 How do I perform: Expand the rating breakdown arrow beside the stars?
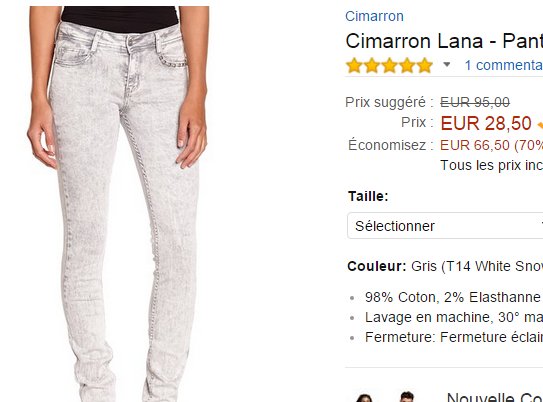(447, 64)
